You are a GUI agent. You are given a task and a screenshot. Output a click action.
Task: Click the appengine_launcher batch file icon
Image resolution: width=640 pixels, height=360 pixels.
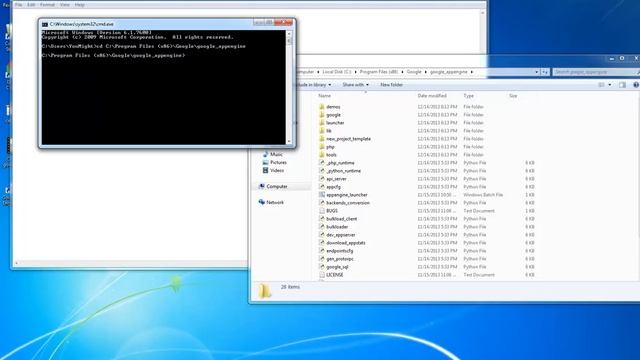[322, 195]
